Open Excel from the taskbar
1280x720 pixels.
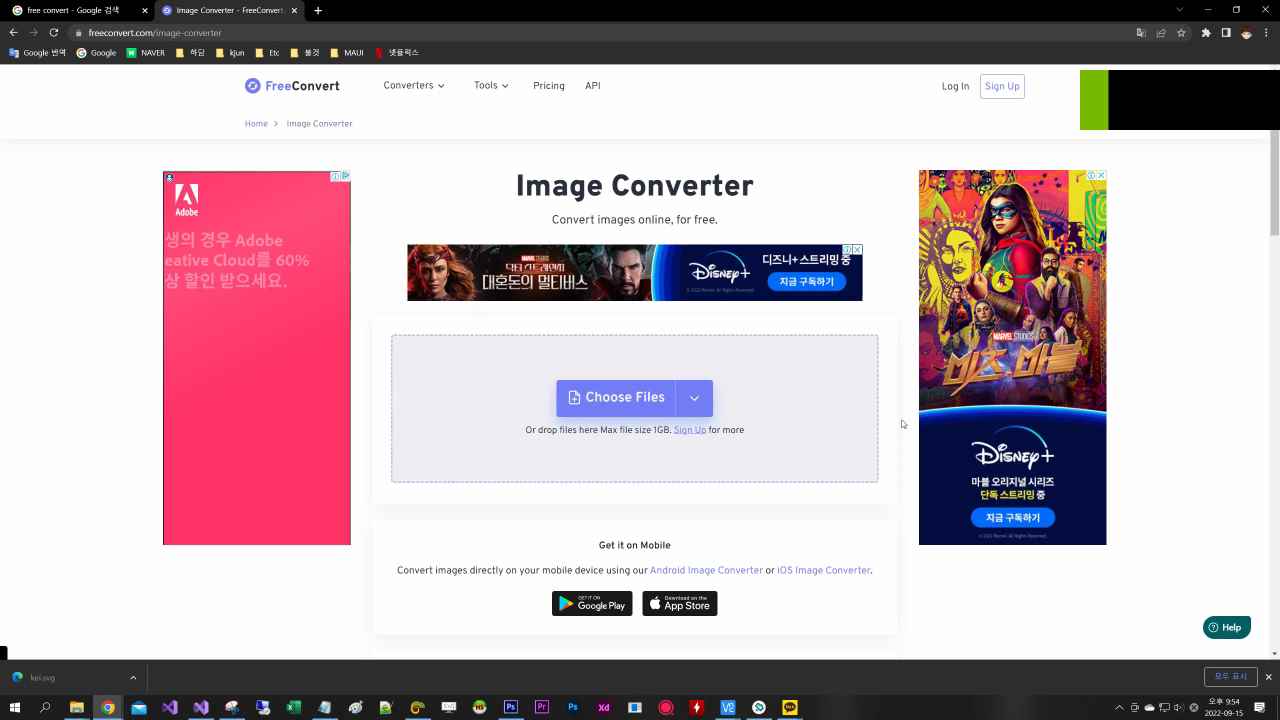coord(294,708)
